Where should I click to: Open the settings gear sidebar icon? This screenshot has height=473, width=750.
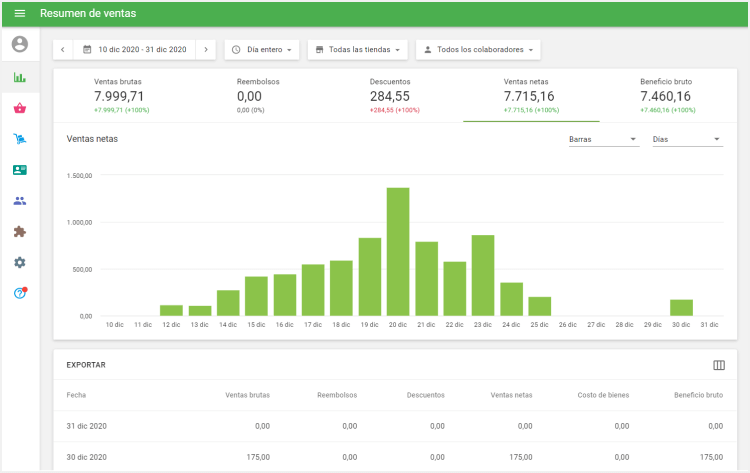pyautogui.click(x=20, y=262)
